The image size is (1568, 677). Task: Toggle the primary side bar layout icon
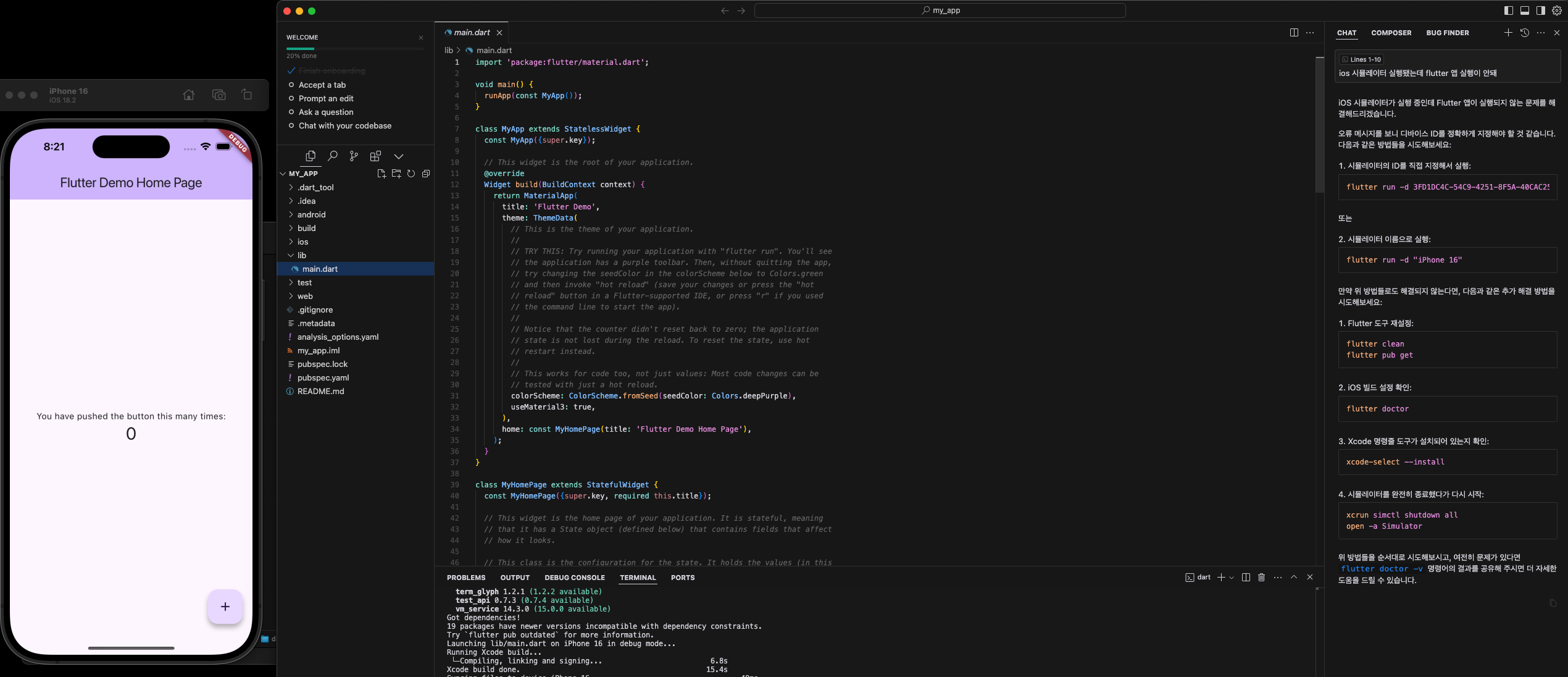point(1509,11)
